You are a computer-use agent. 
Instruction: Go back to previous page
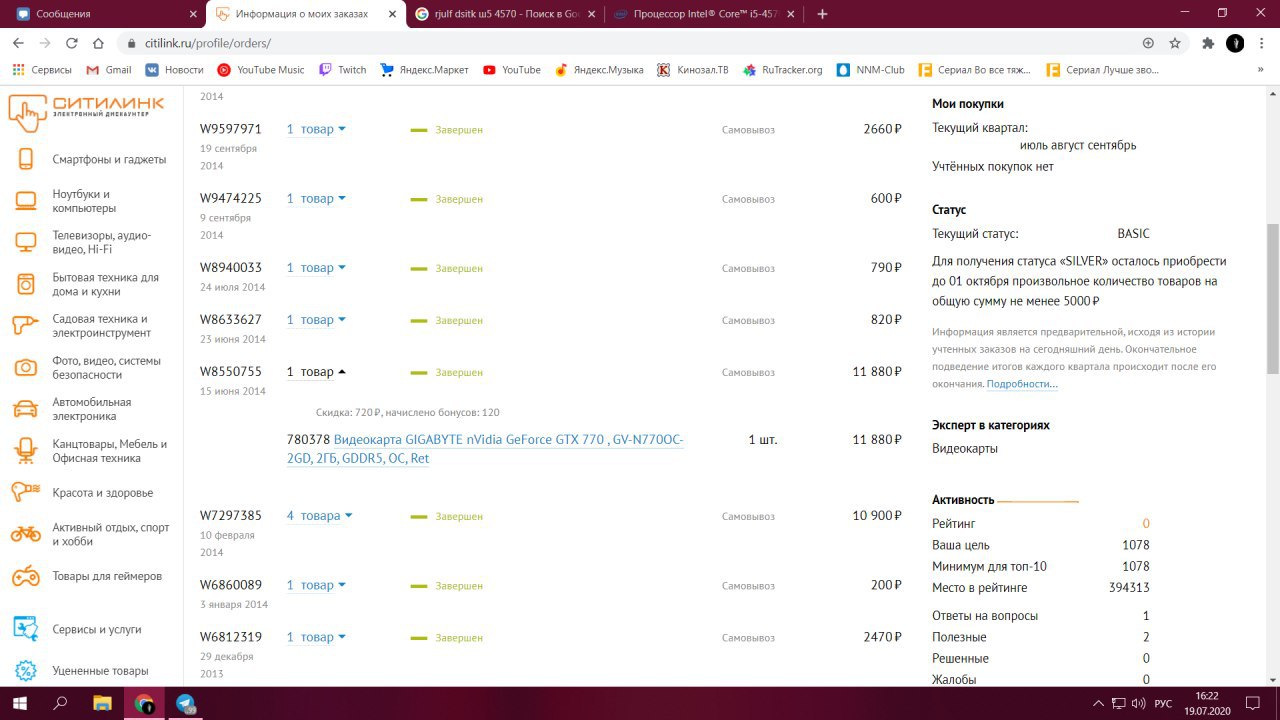[19, 43]
